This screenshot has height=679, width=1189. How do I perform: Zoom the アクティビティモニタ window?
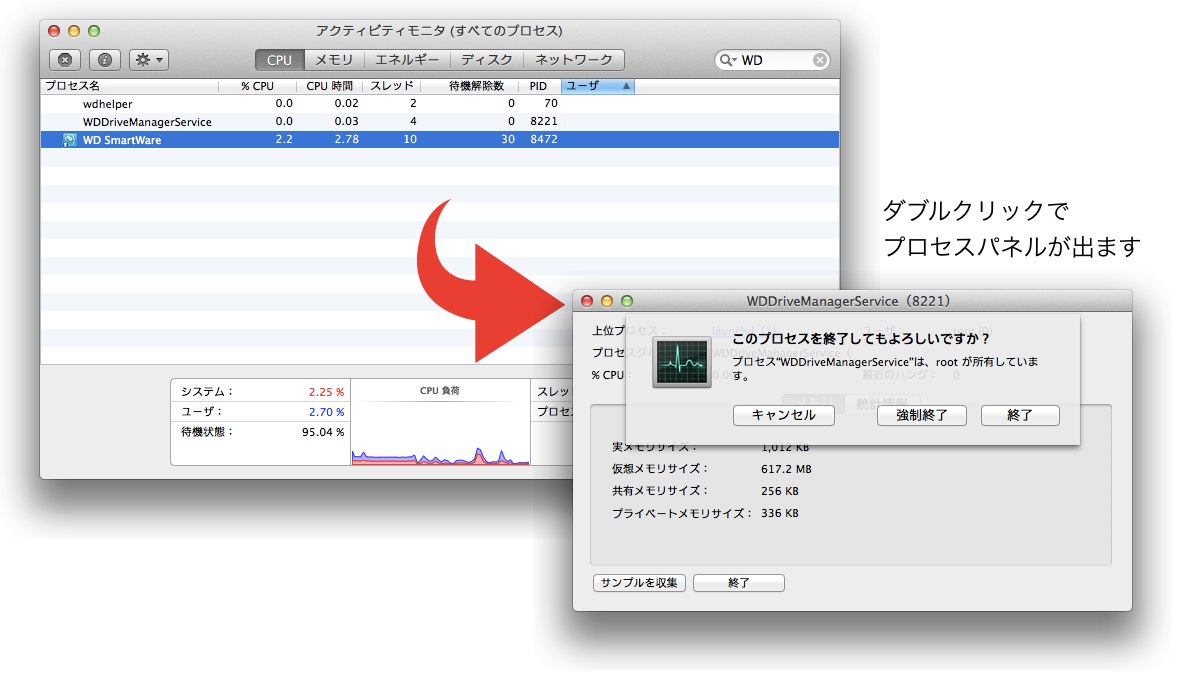point(94,31)
